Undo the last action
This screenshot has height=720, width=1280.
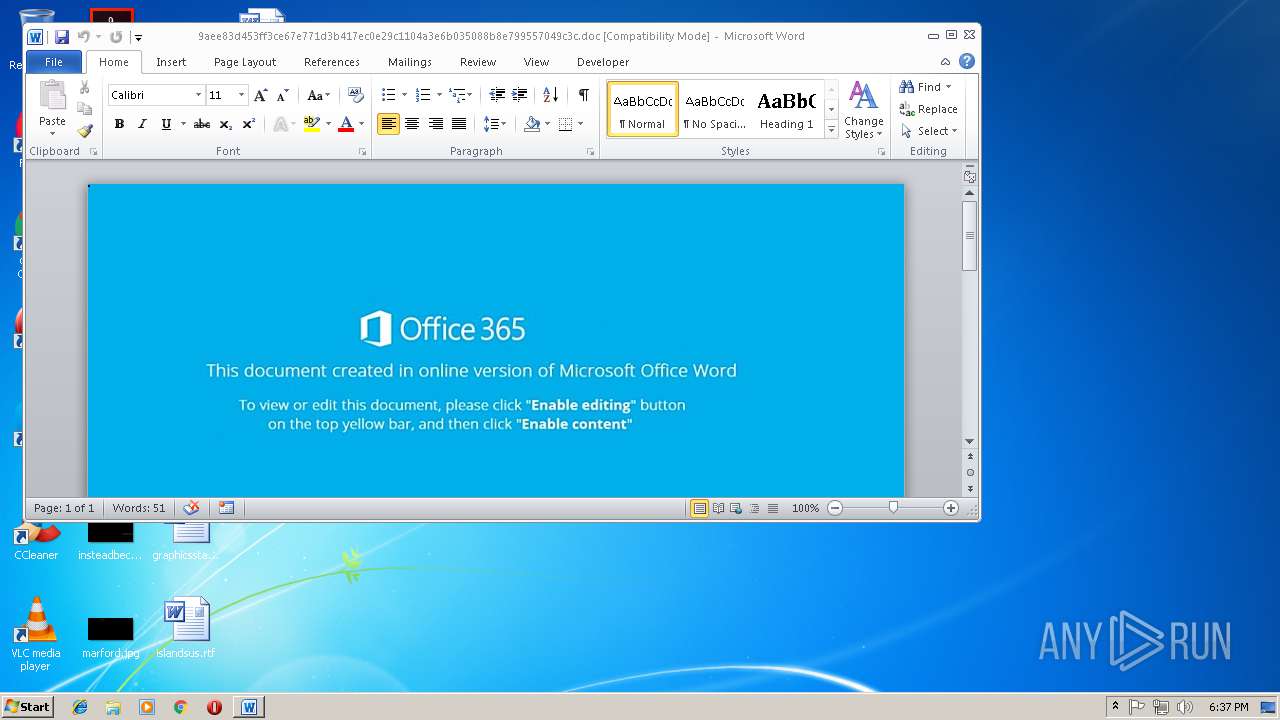[x=84, y=37]
